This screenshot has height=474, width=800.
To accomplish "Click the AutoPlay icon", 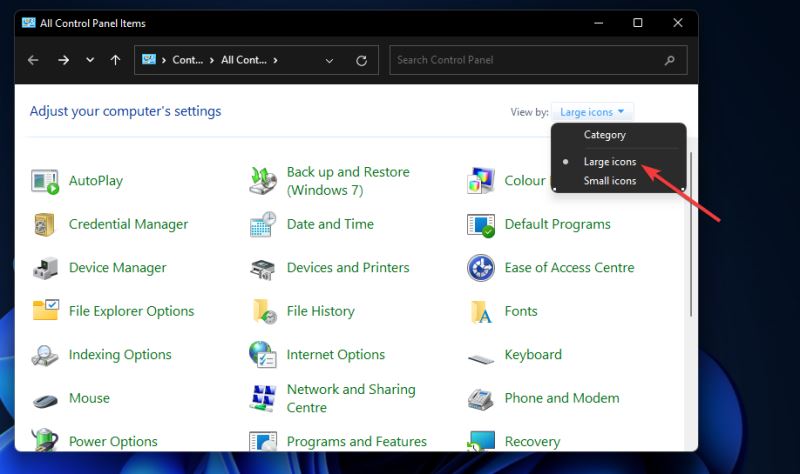I will click(46, 181).
